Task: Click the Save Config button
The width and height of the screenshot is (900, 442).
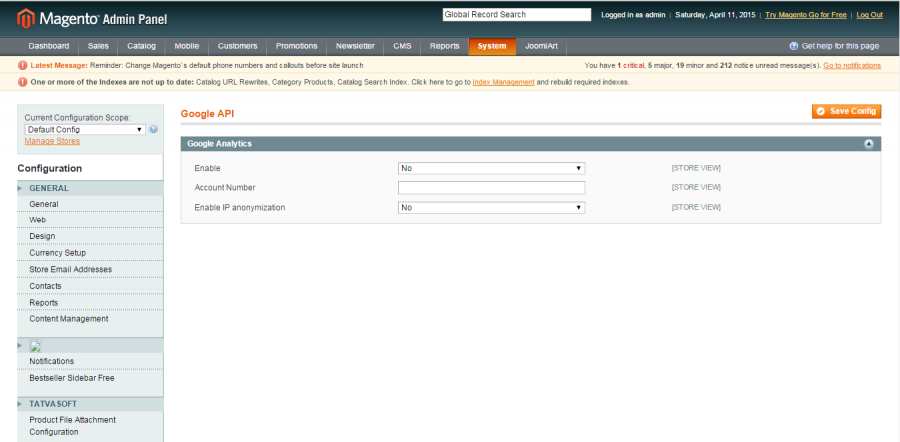Action: point(846,111)
